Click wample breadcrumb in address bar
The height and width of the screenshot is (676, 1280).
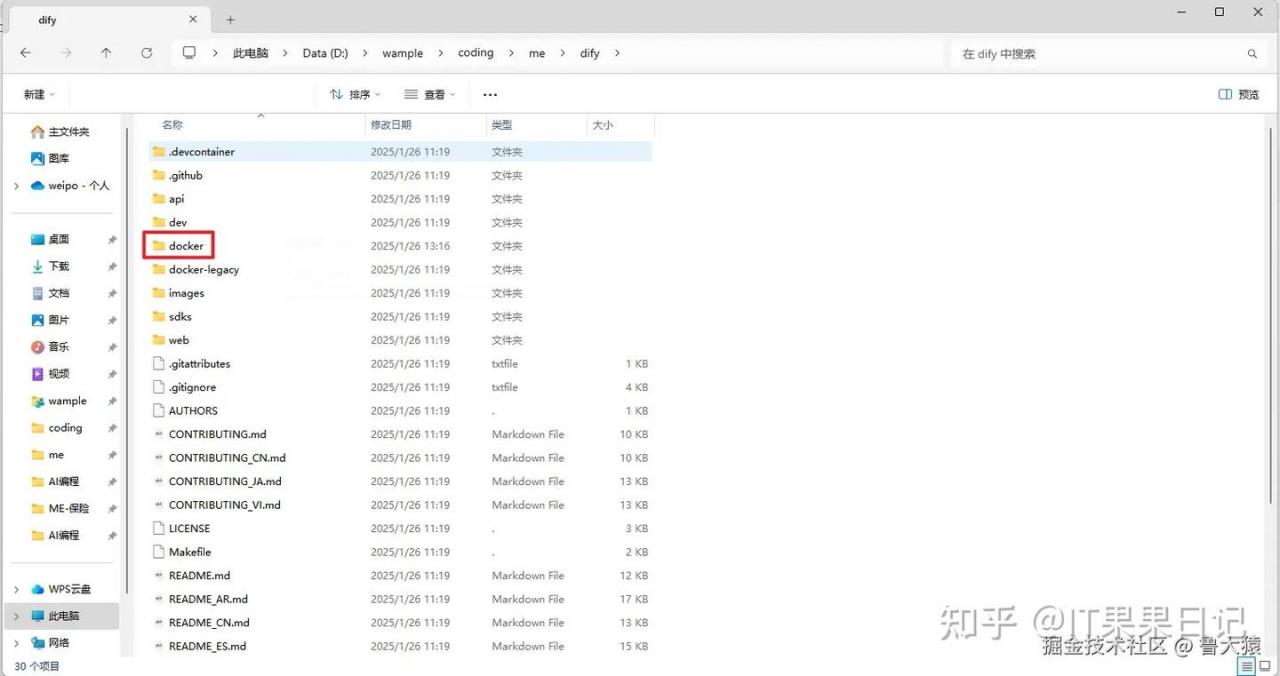coord(402,53)
